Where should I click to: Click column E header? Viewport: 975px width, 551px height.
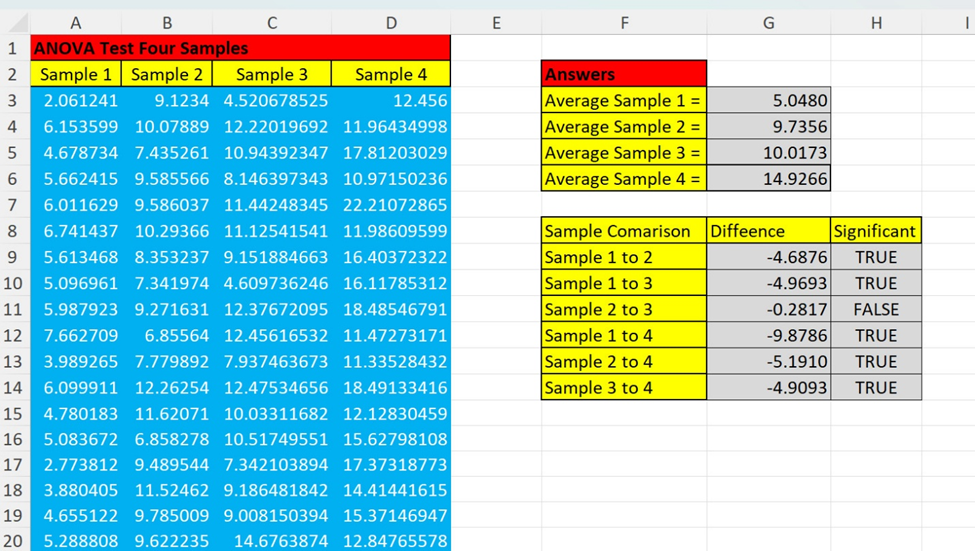[x=496, y=22]
